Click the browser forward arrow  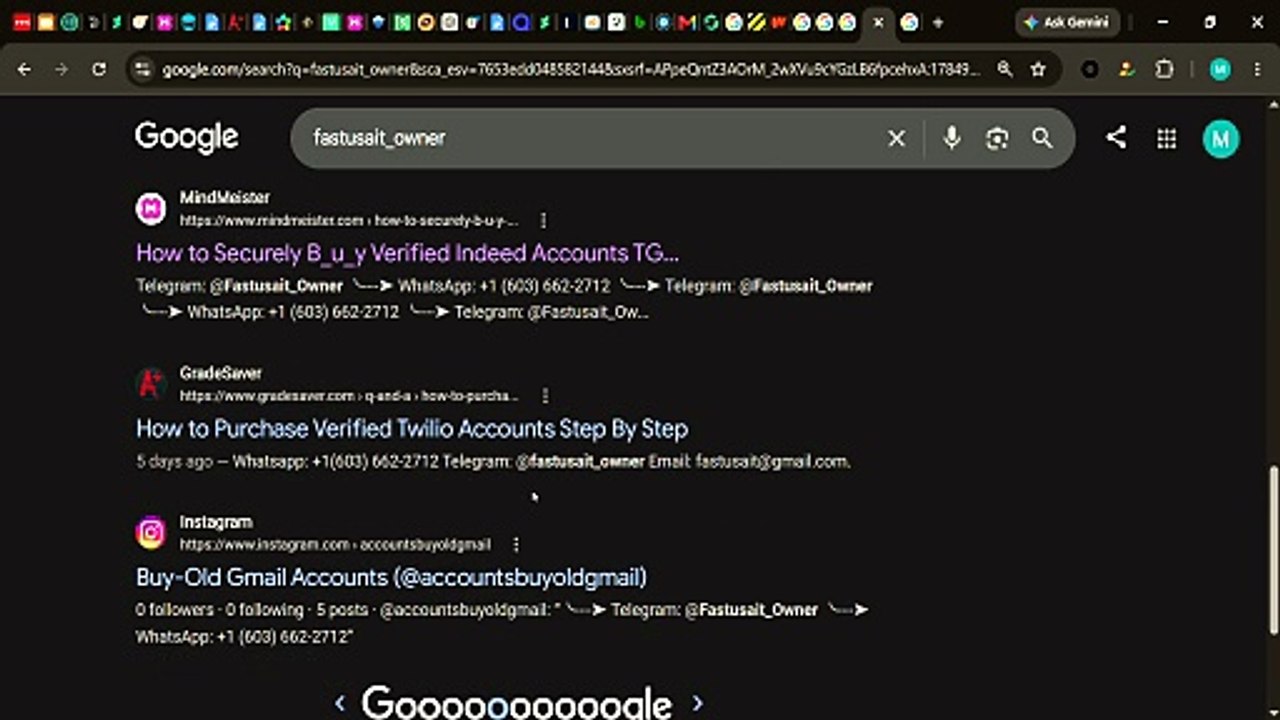61,69
